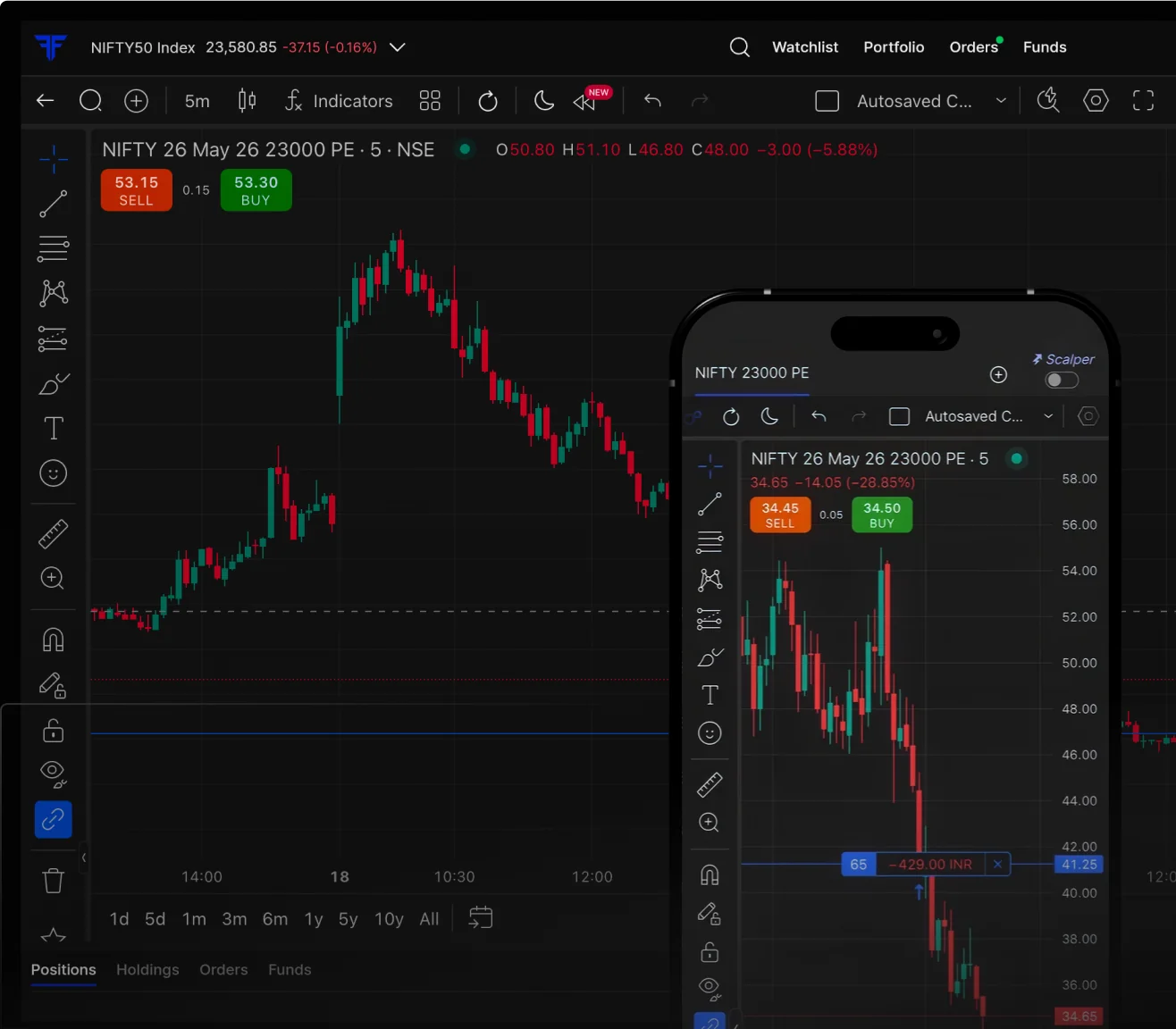This screenshot has height=1029, width=1176.
Task: Select the trend line drawing tool
Action: [53, 204]
